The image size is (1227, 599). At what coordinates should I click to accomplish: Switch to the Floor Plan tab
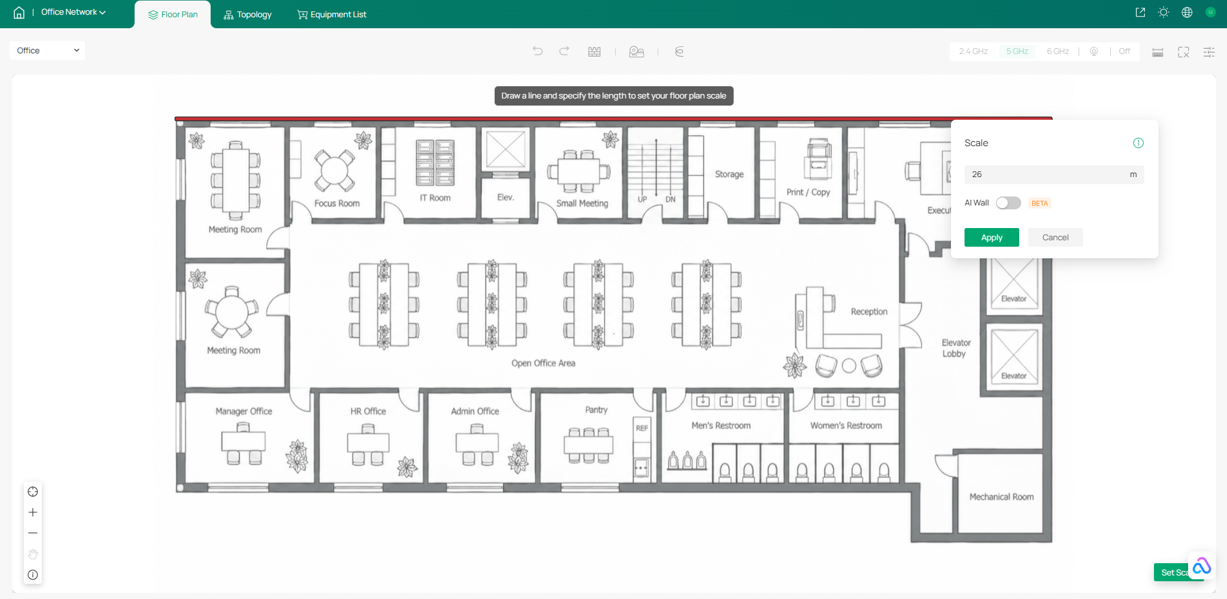(172, 15)
